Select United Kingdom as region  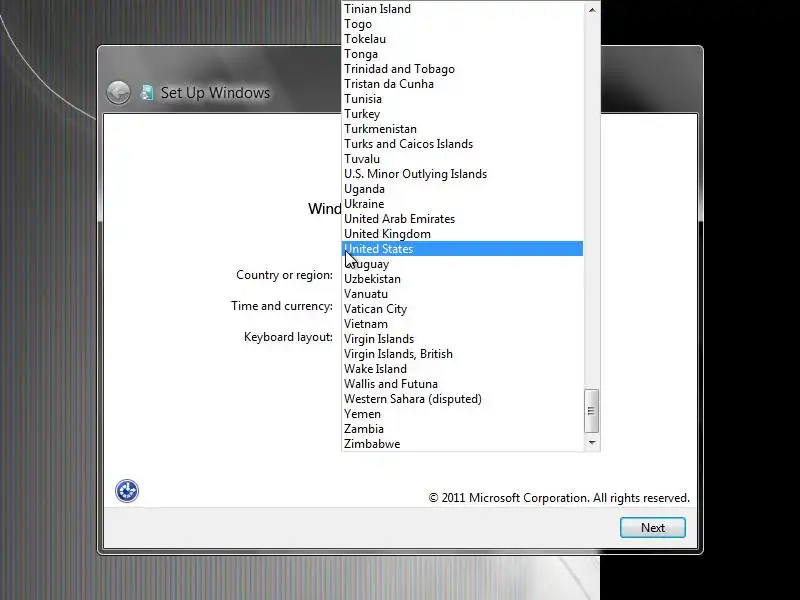[462, 234]
